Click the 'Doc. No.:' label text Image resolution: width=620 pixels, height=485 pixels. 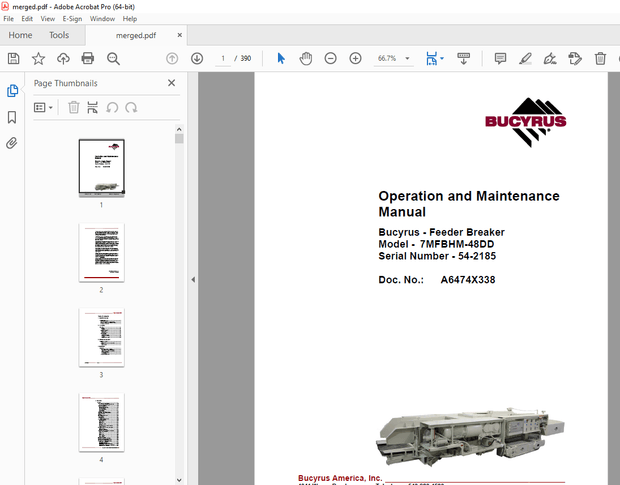(401, 280)
